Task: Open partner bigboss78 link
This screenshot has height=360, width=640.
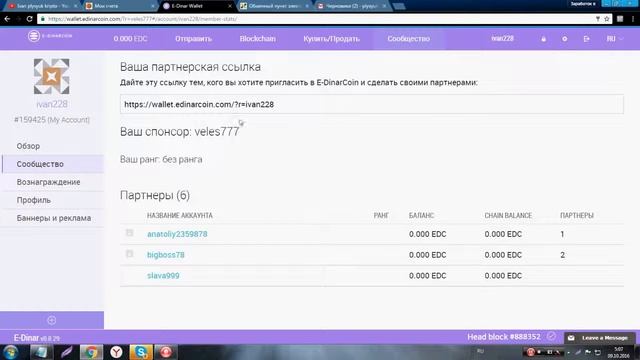Action: point(166,255)
